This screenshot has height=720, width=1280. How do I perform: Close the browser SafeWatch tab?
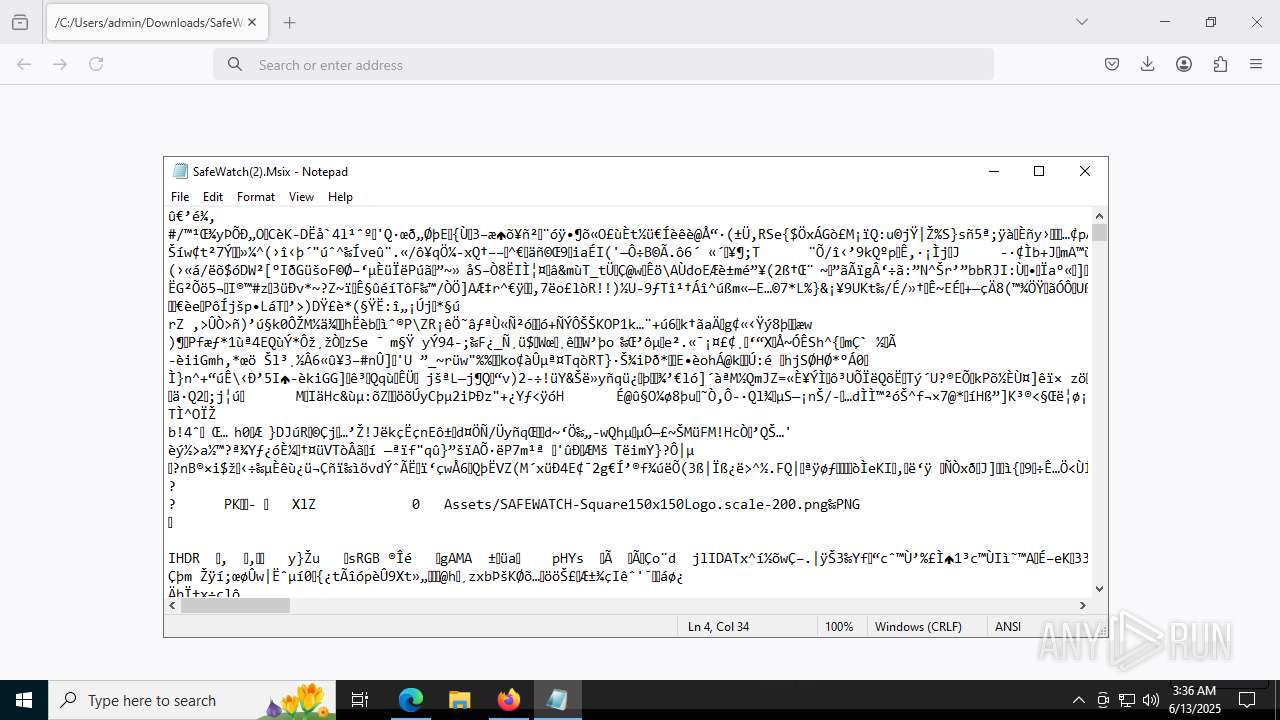251,22
